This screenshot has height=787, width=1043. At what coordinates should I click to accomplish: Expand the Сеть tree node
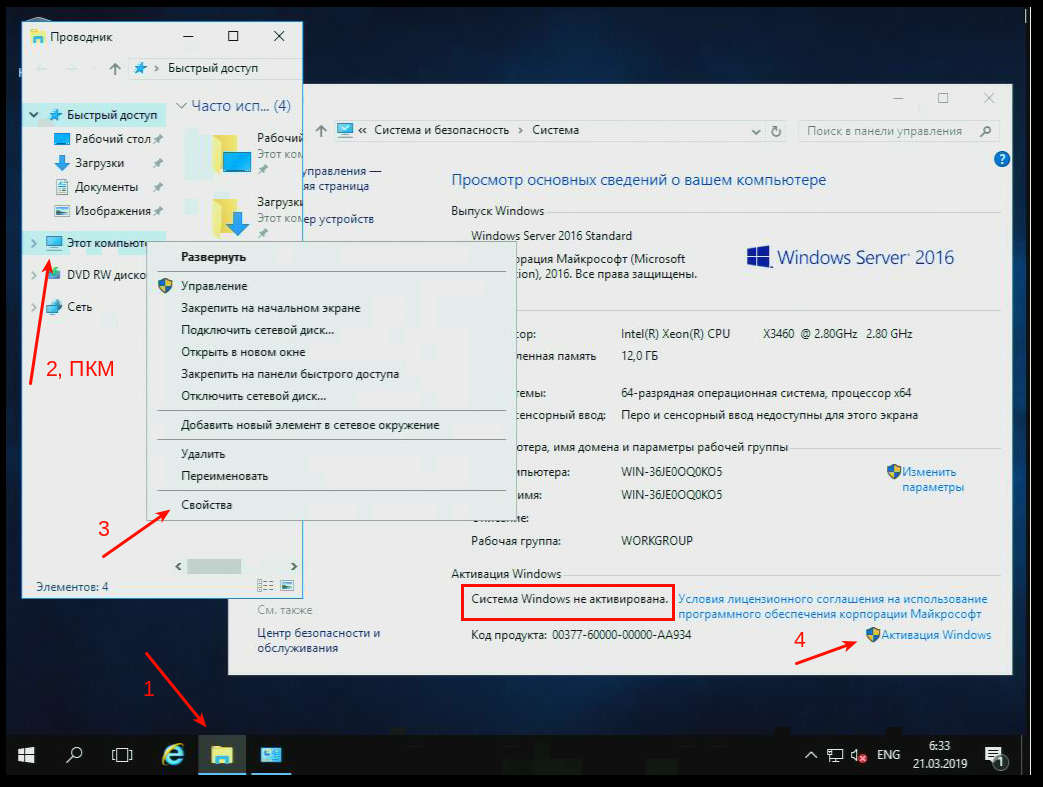34,307
